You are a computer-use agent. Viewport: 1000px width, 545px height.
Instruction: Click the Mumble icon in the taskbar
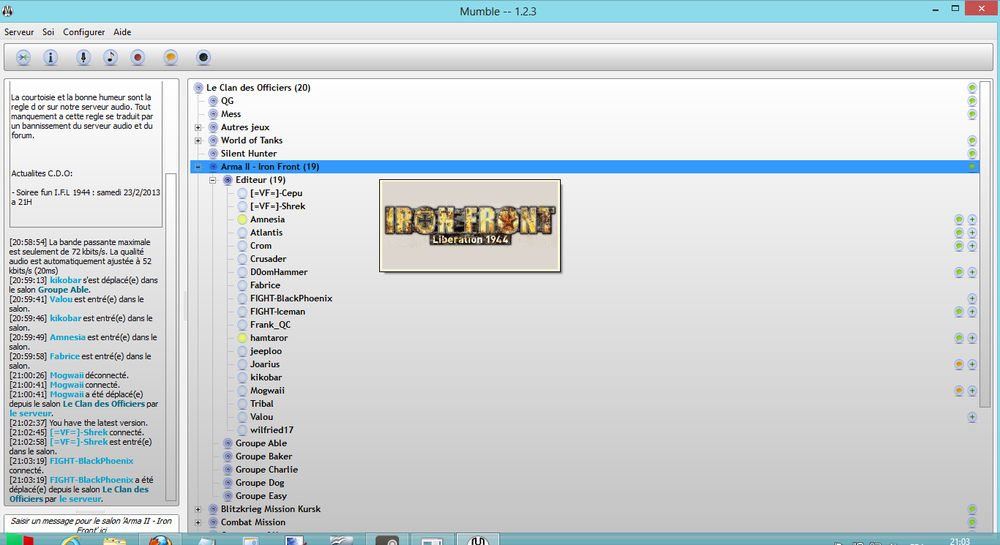478,541
